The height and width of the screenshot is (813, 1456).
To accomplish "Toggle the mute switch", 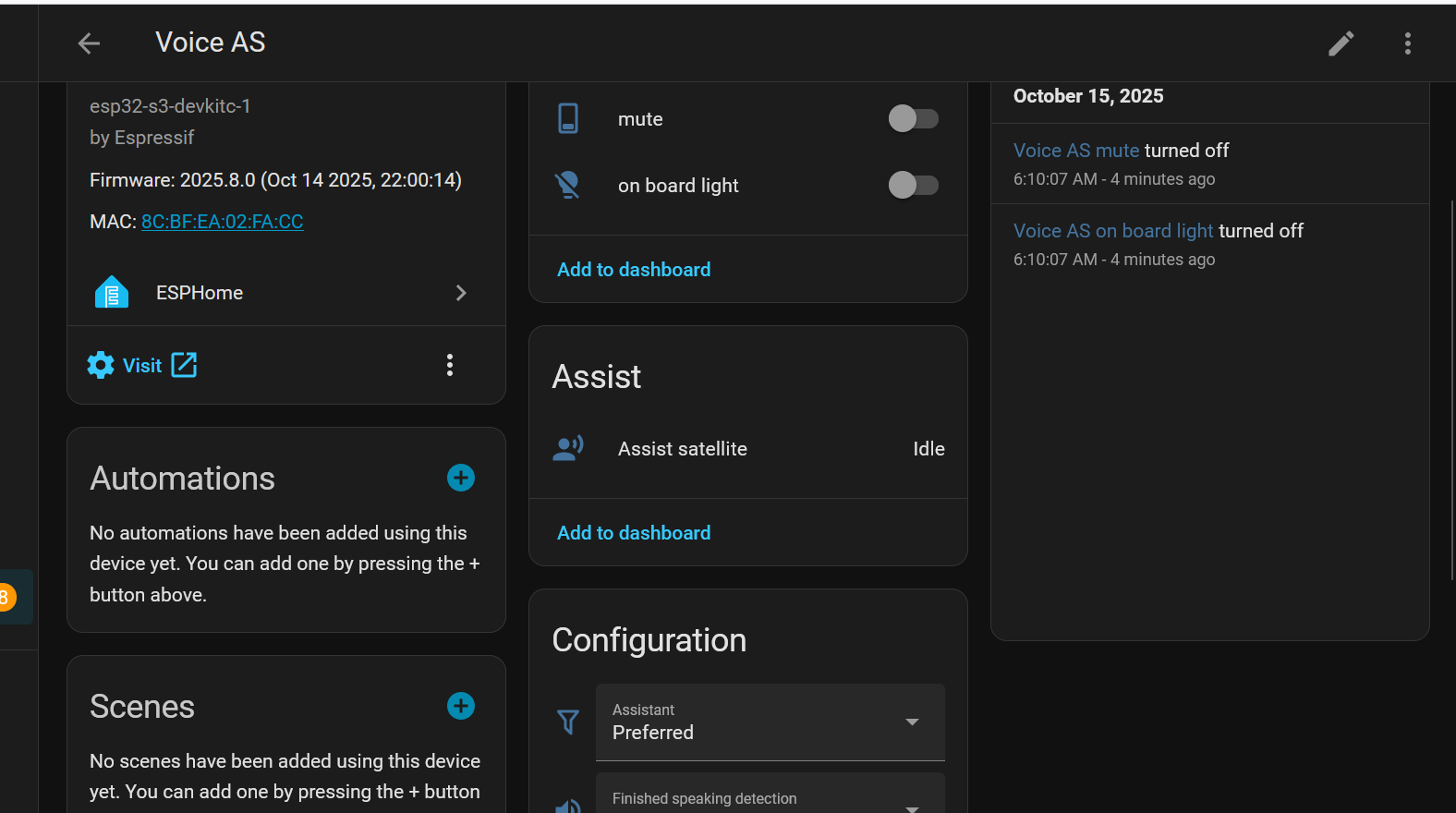I will [x=913, y=119].
